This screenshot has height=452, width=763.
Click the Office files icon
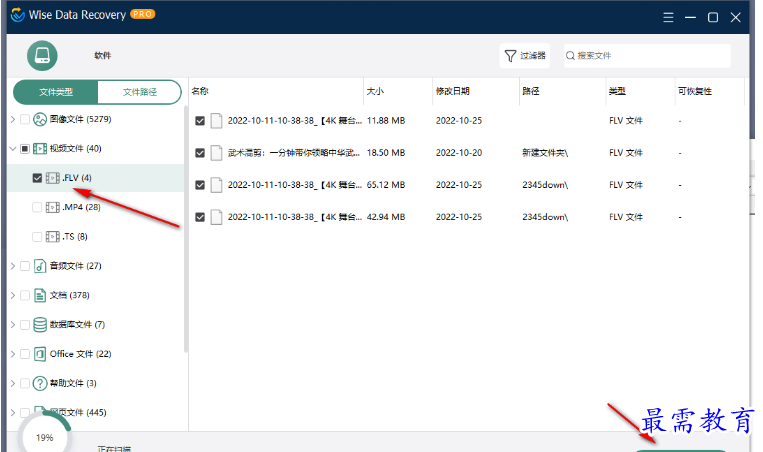tap(40, 354)
